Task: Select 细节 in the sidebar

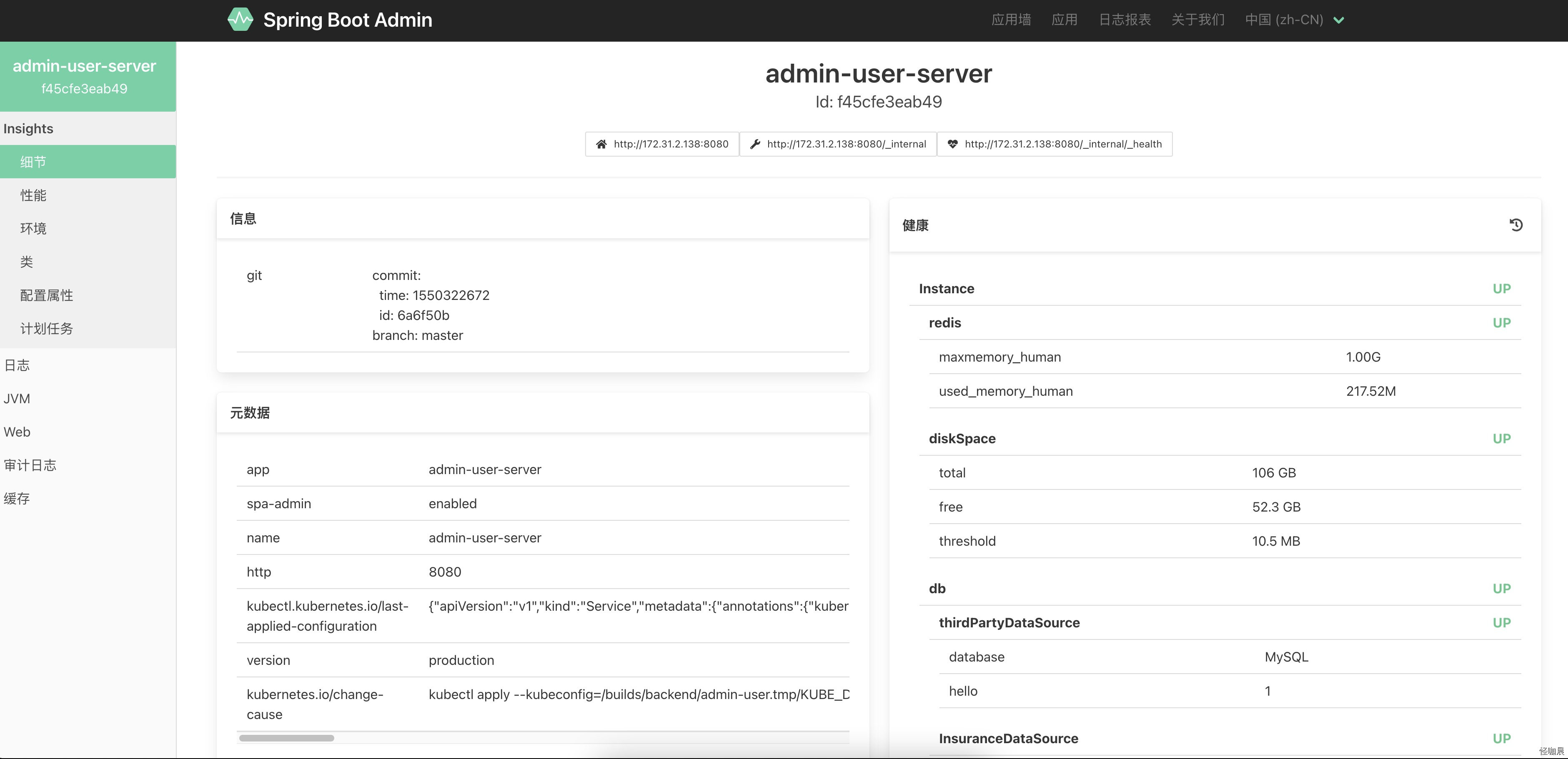Action: click(x=88, y=162)
